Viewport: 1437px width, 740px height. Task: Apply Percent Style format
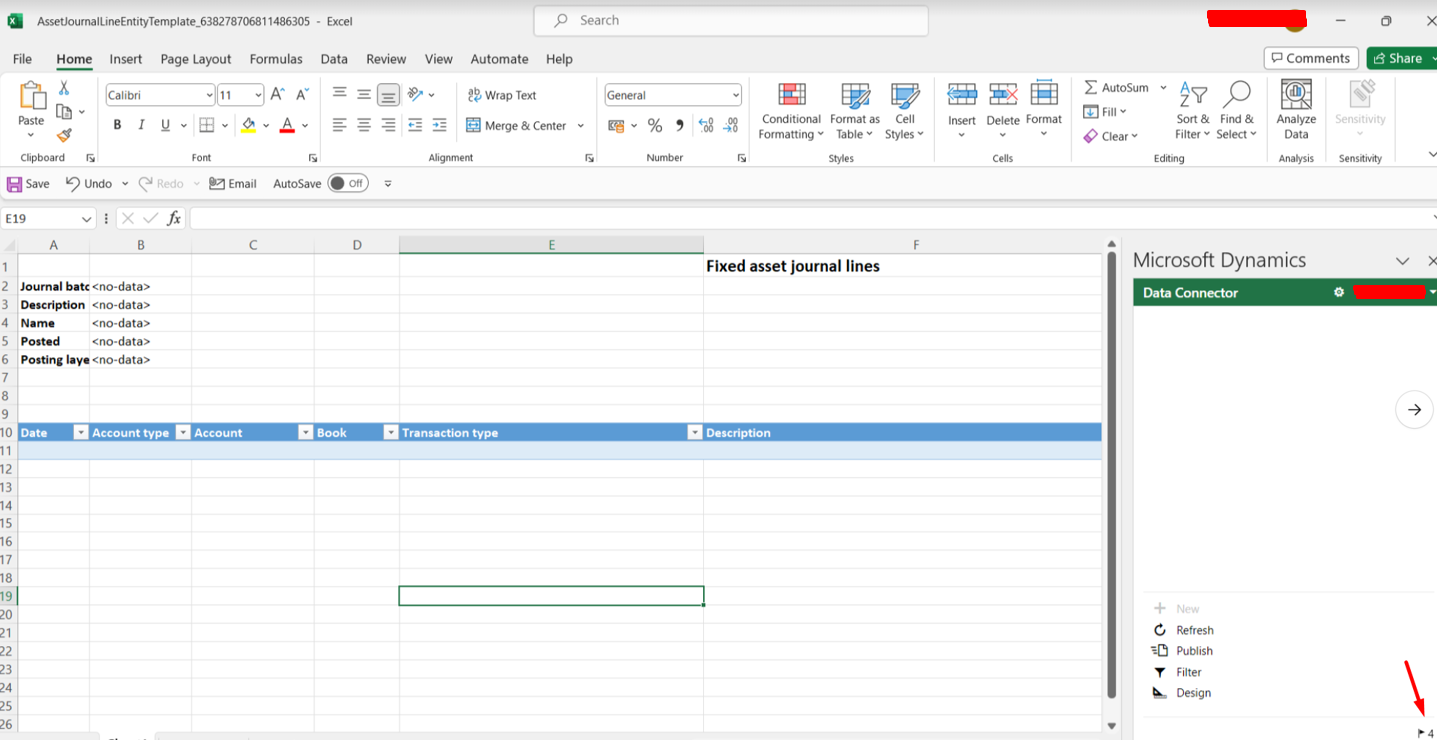[x=655, y=125]
